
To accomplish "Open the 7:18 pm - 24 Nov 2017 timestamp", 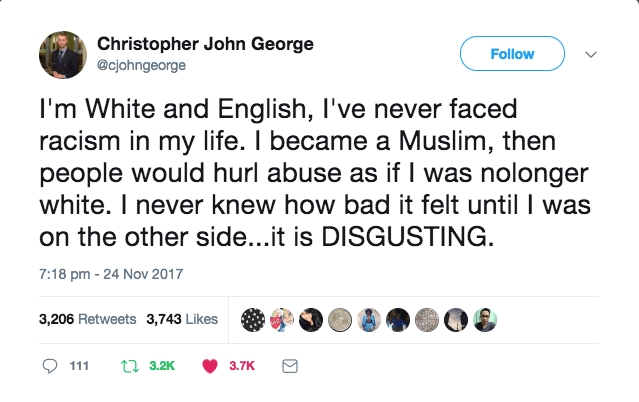I will 97,274.
